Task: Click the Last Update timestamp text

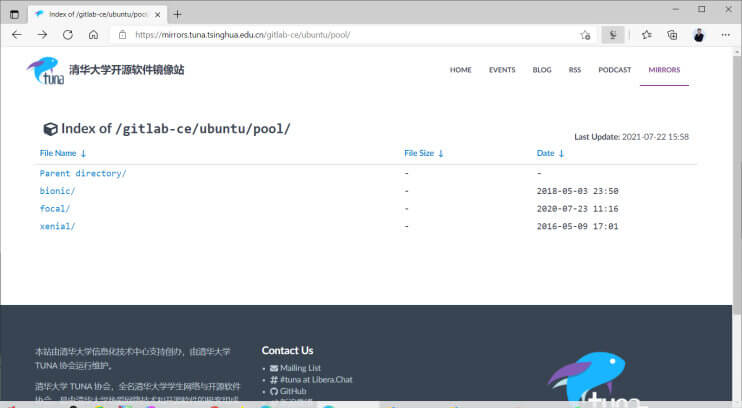Action: click(631, 137)
